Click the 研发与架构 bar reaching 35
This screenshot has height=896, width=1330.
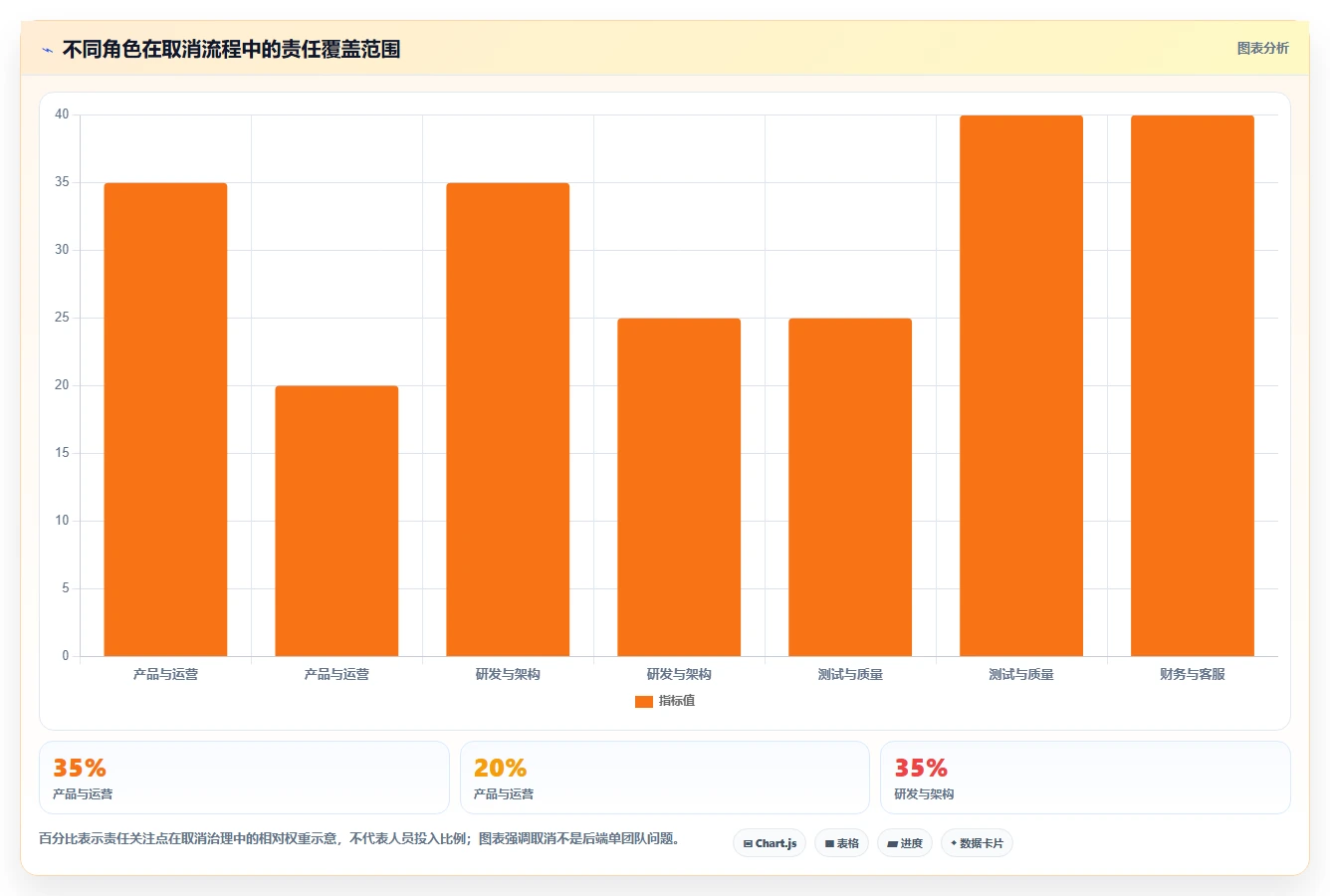tap(508, 419)
